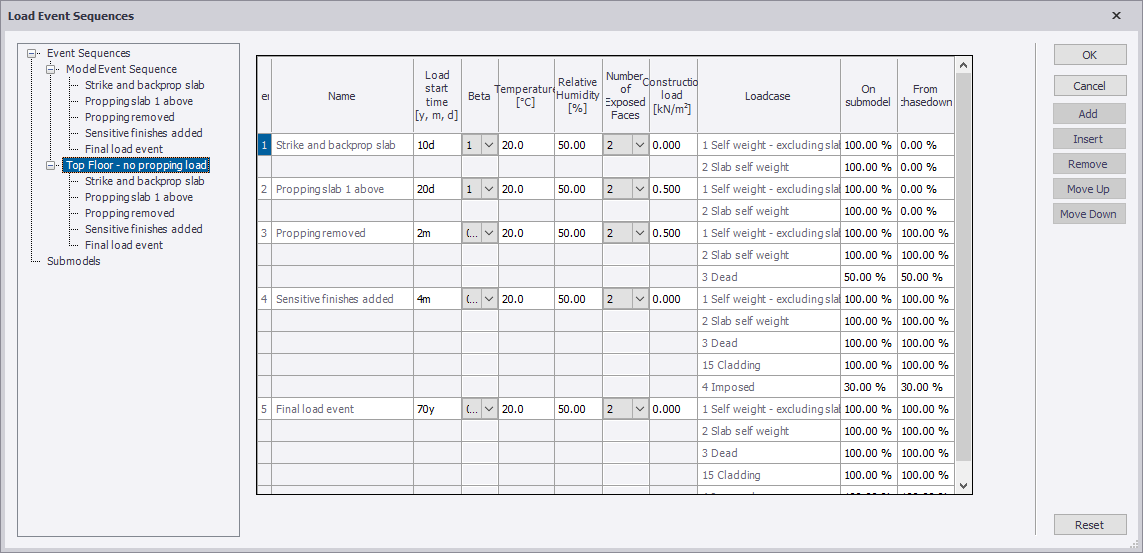This screenshot has width=1143, height=553.
Task: Close the Load Event Sequences dialog
Action: pyautogui.click(x=1116, y=15)
